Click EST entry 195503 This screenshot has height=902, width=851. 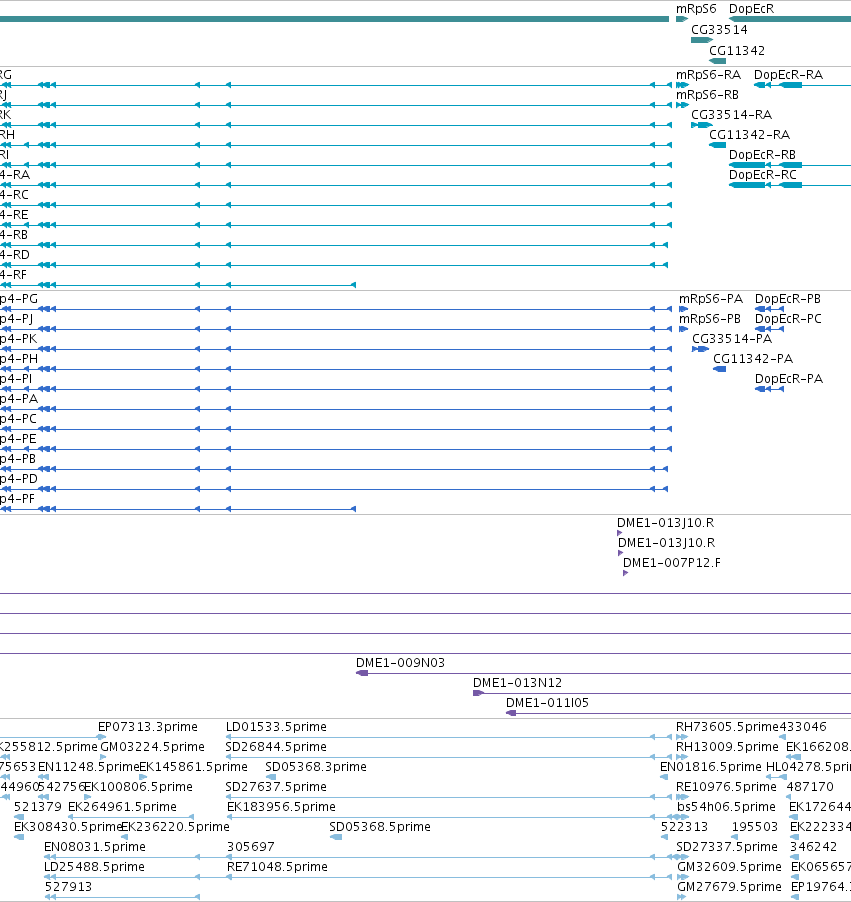[x=755, y=827]
